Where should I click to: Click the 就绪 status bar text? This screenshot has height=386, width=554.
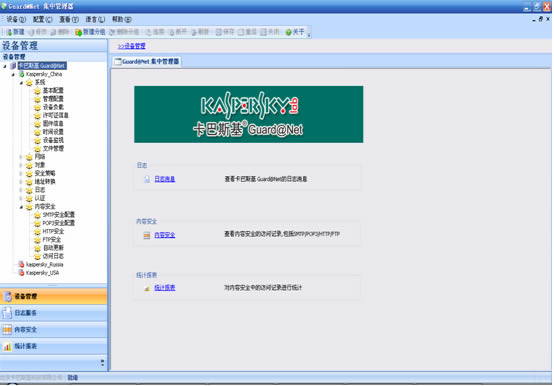click(x=72, y=378)
